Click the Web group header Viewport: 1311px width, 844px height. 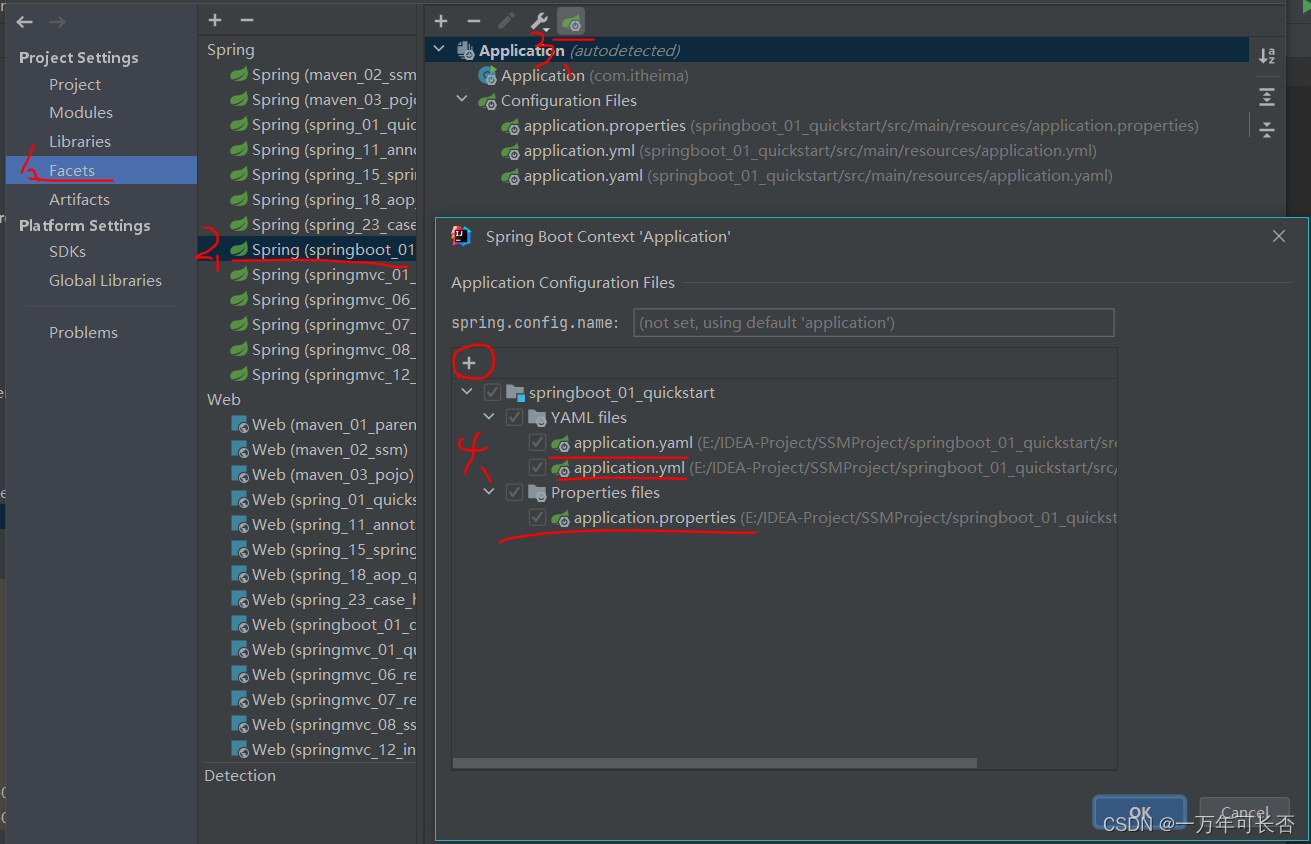[x=224, y=399]
